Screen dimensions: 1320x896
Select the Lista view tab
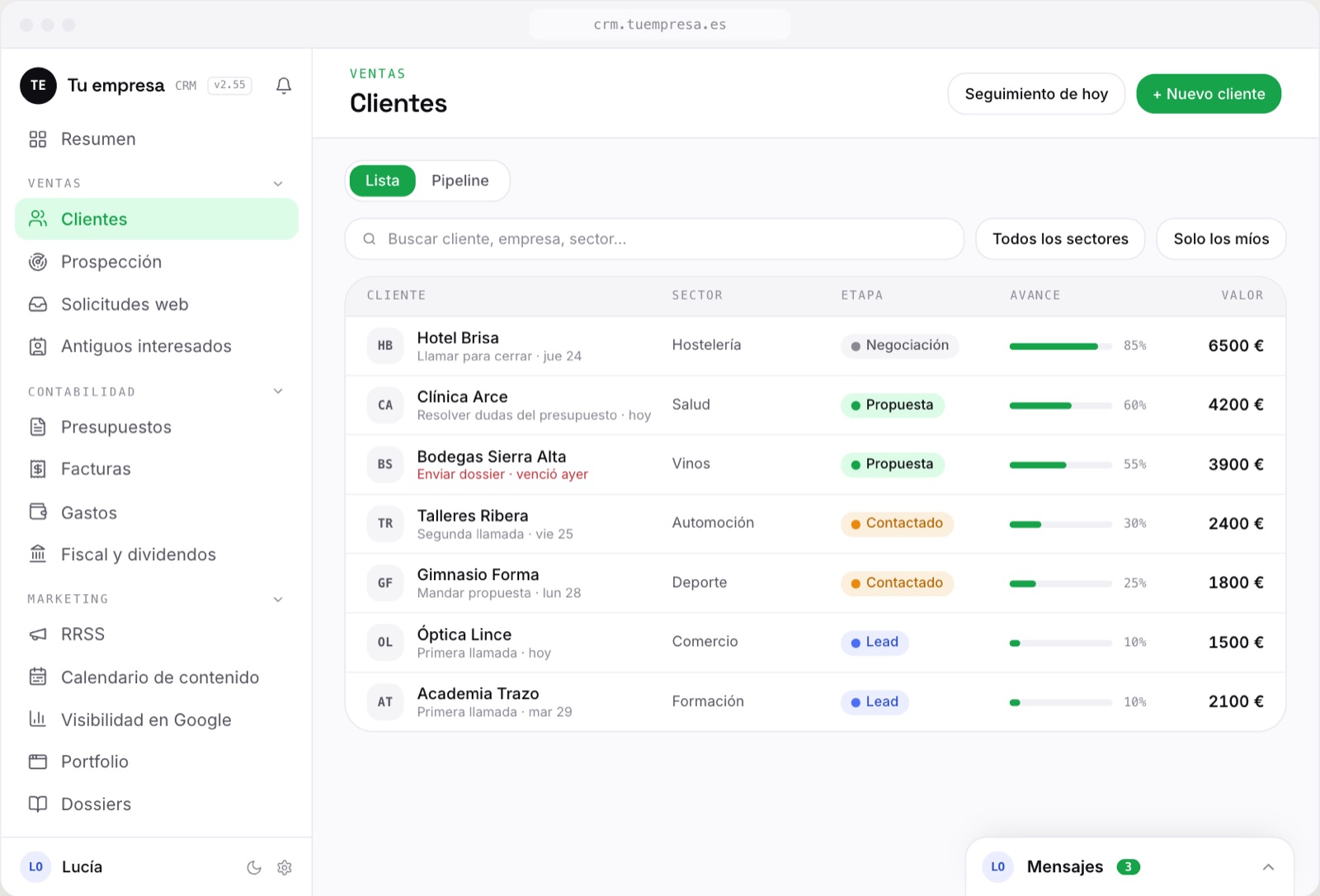(382, 181)
